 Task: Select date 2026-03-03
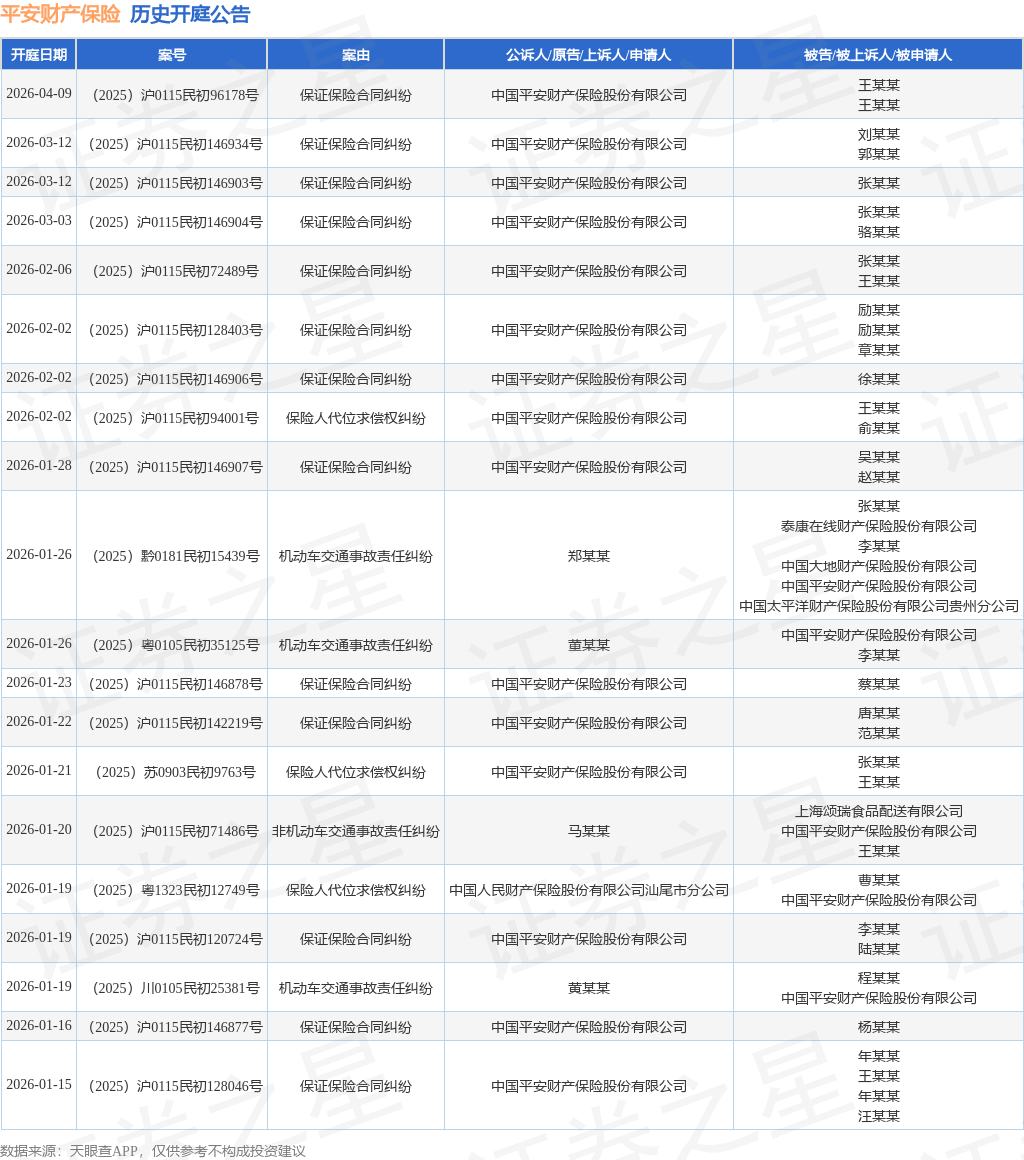point(38,220)
